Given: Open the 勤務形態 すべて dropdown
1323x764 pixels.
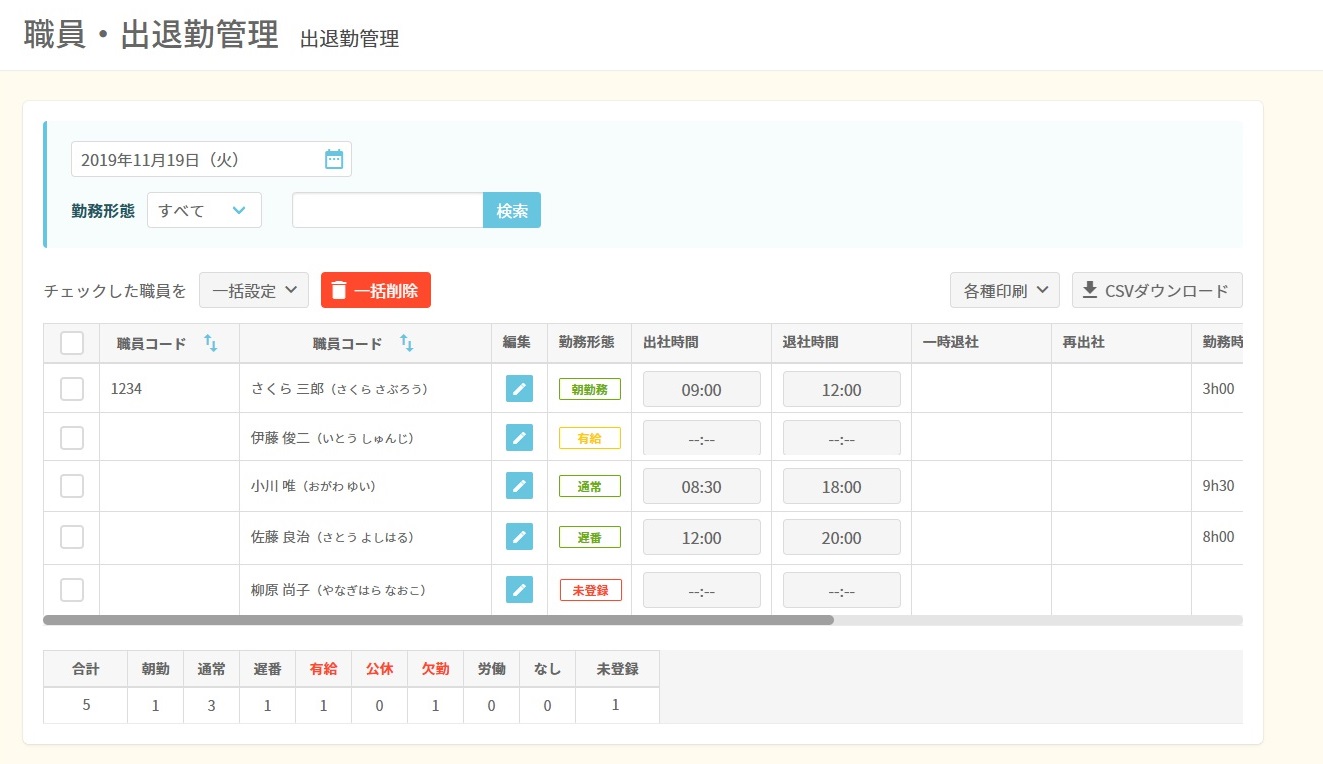Looking at the screenshot, I should [x=204, y=210].
